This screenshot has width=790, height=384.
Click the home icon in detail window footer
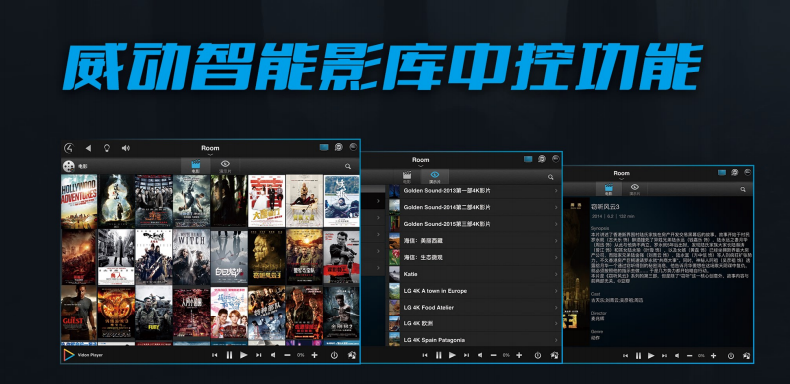tap(747, 355)
